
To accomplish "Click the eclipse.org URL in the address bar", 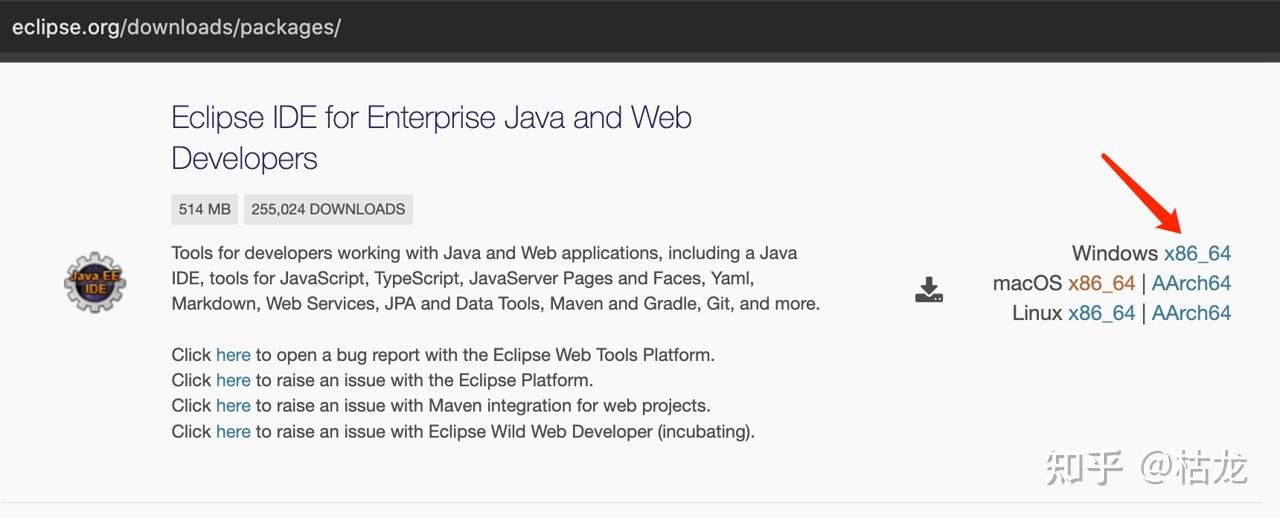I will tap(176, 27).
